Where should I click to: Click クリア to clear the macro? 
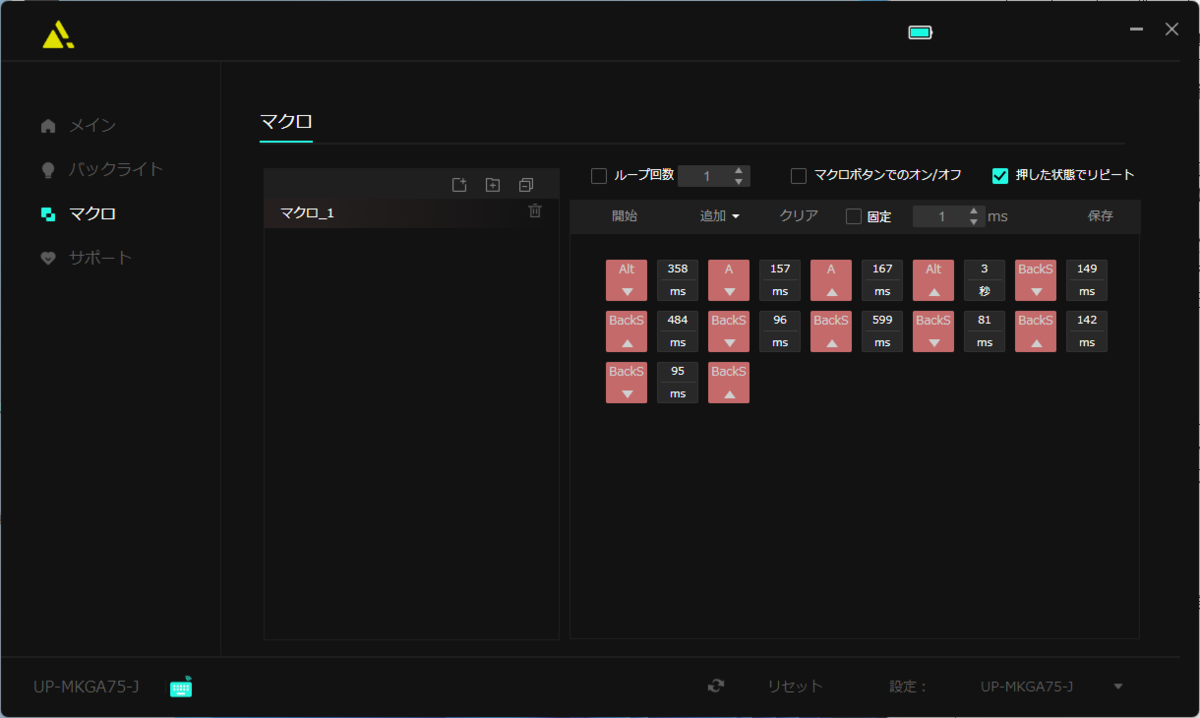point(799,216)
